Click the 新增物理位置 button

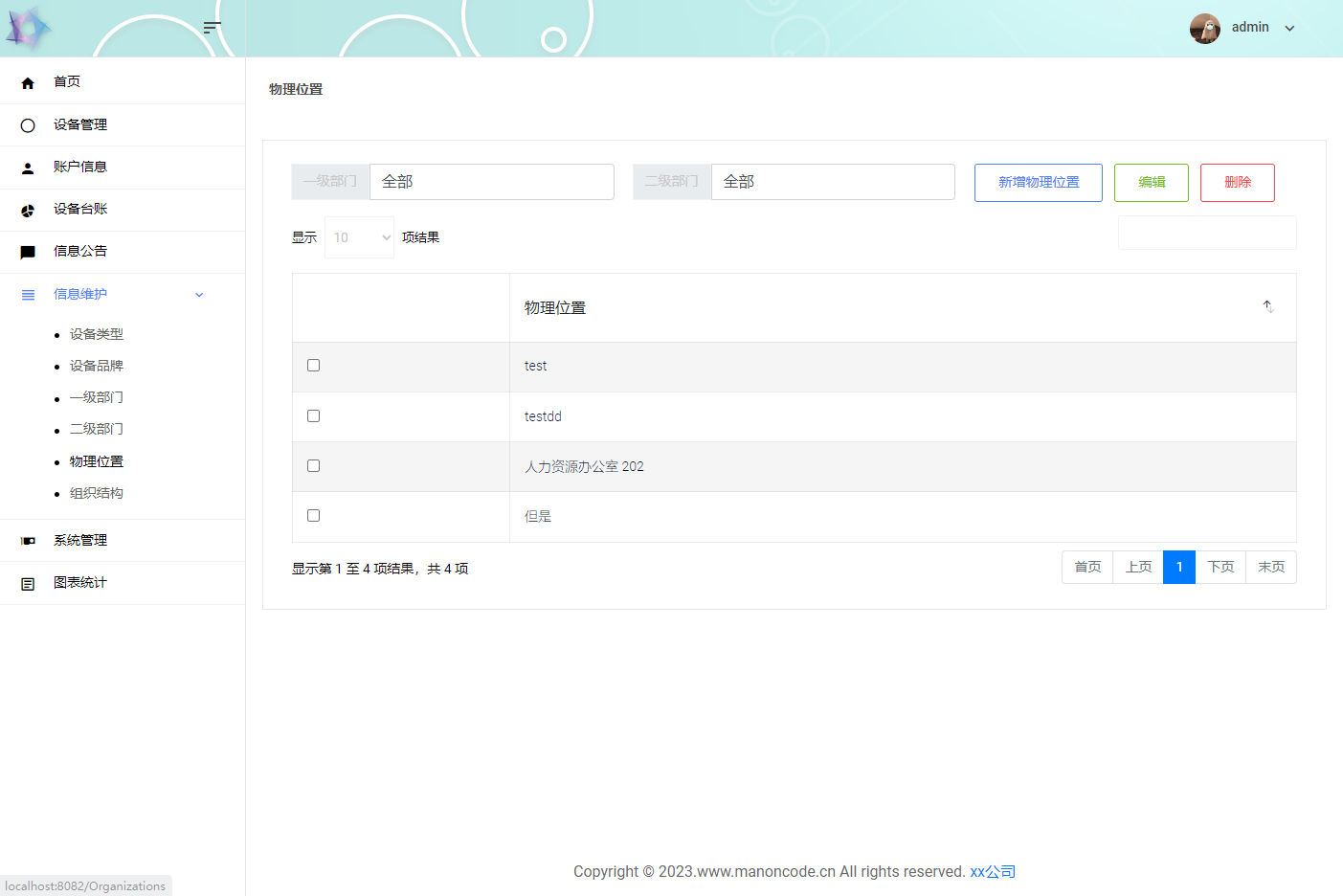[1039, 183]
